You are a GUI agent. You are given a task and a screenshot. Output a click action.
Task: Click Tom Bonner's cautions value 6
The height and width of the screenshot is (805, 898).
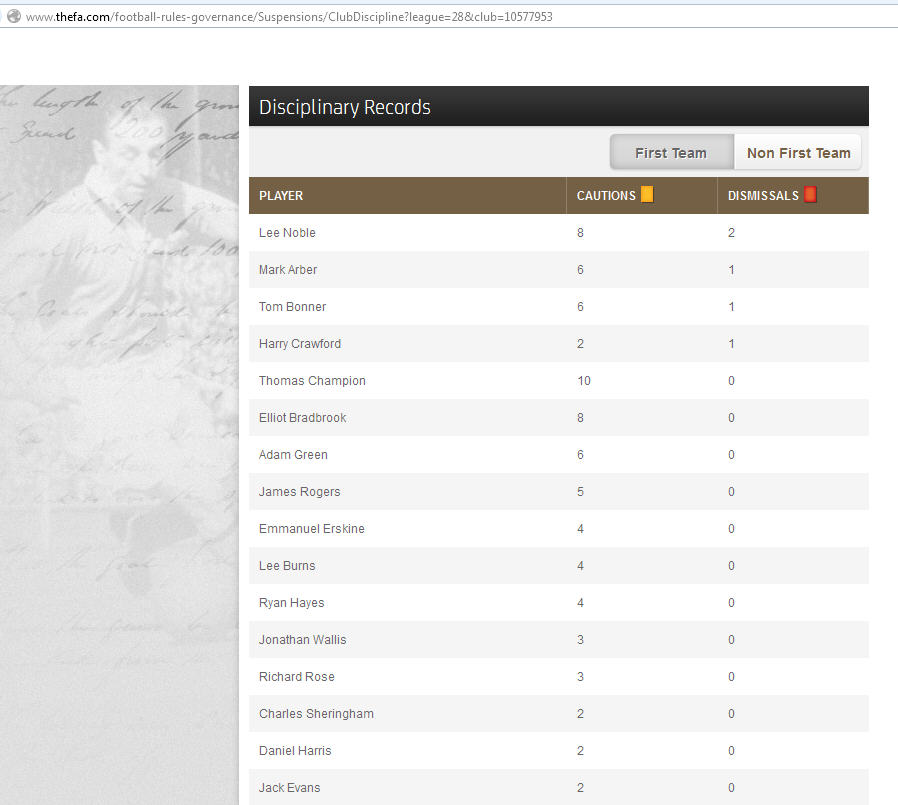tap(580, 306)
